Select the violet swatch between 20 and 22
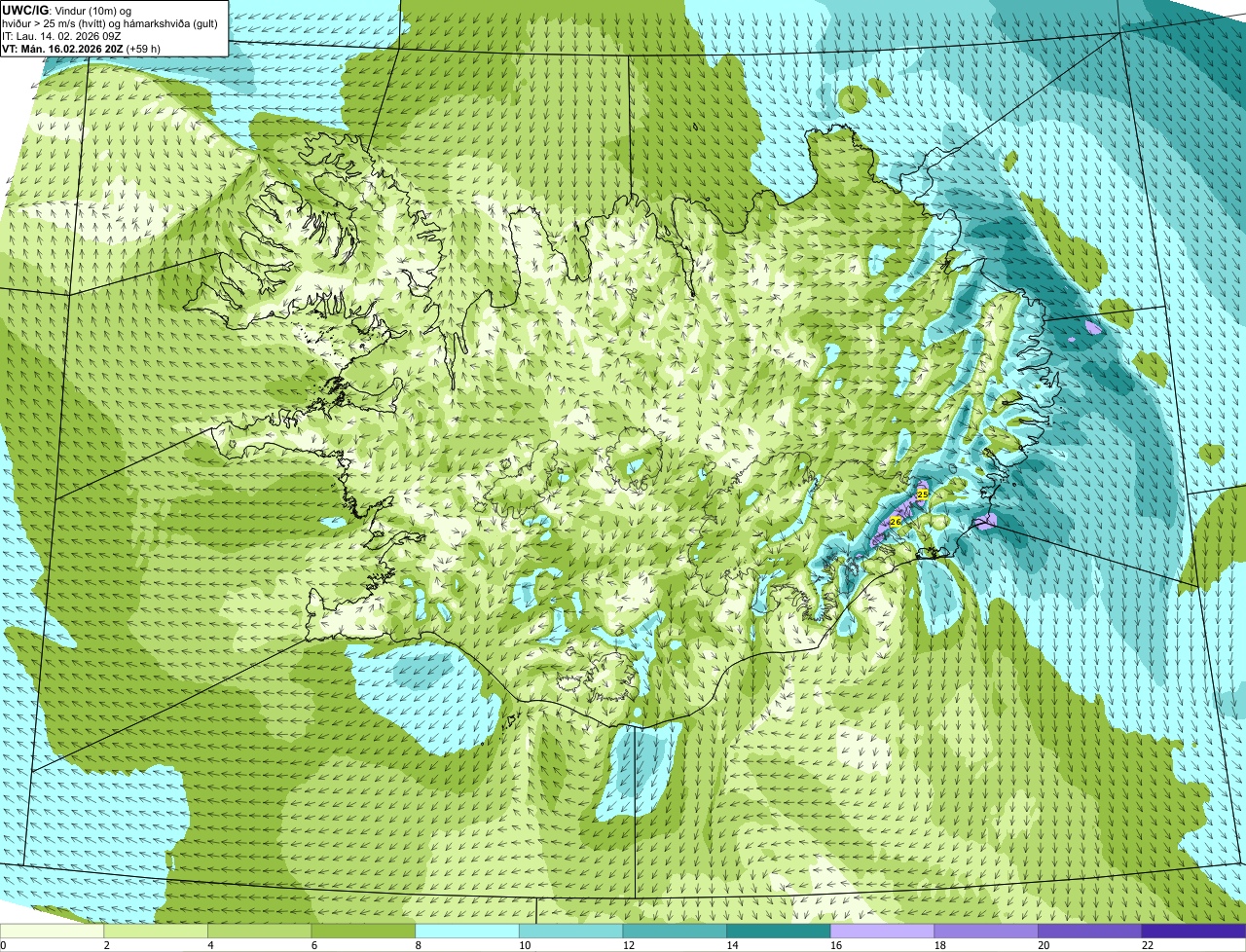The image size is (1246, 952). coord(1090,931)
